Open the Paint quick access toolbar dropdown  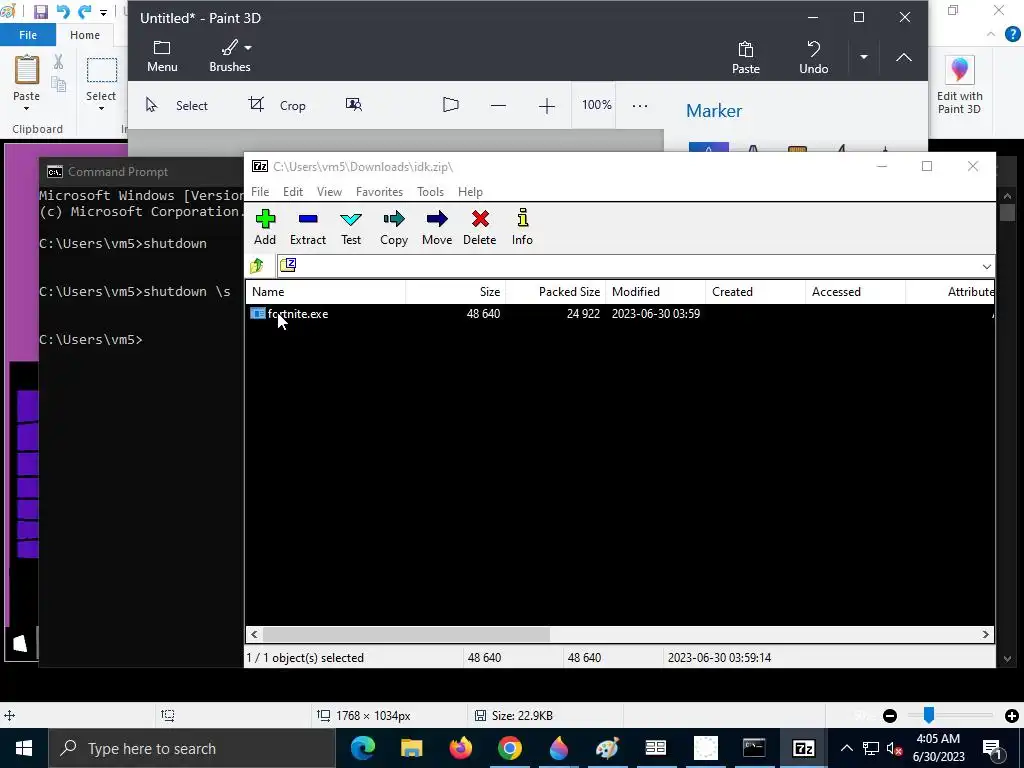click(x=103, y=12)
